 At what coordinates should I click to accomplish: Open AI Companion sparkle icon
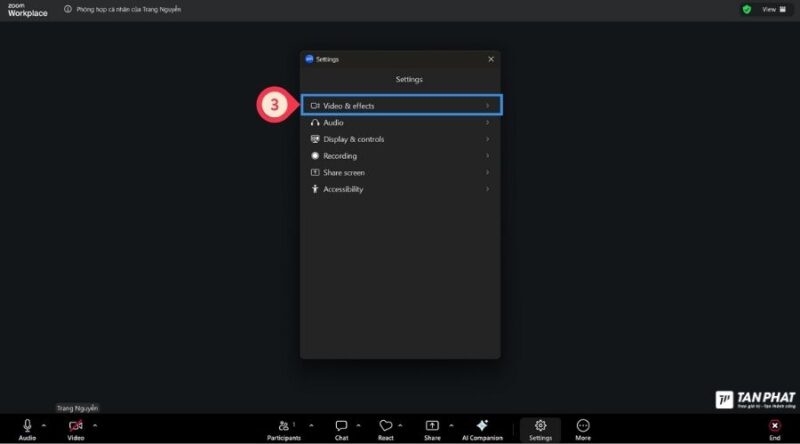482,426
